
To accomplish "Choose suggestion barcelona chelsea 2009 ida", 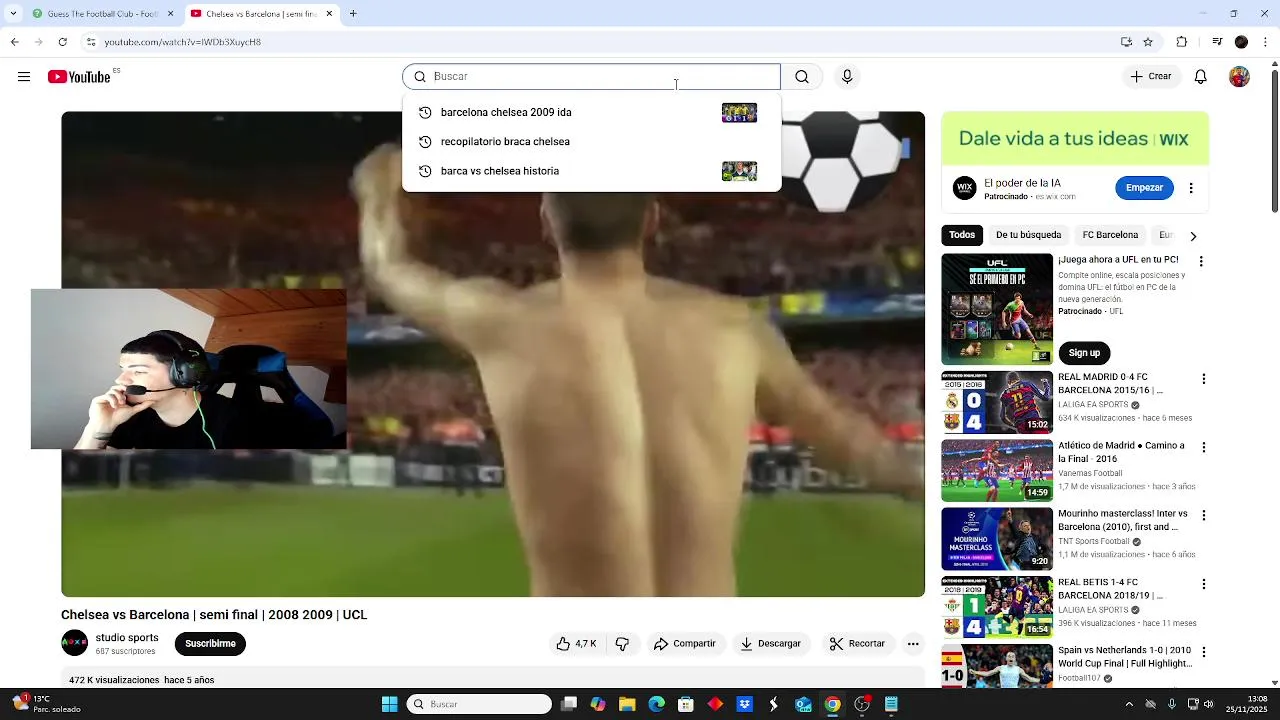I will 591,112.
